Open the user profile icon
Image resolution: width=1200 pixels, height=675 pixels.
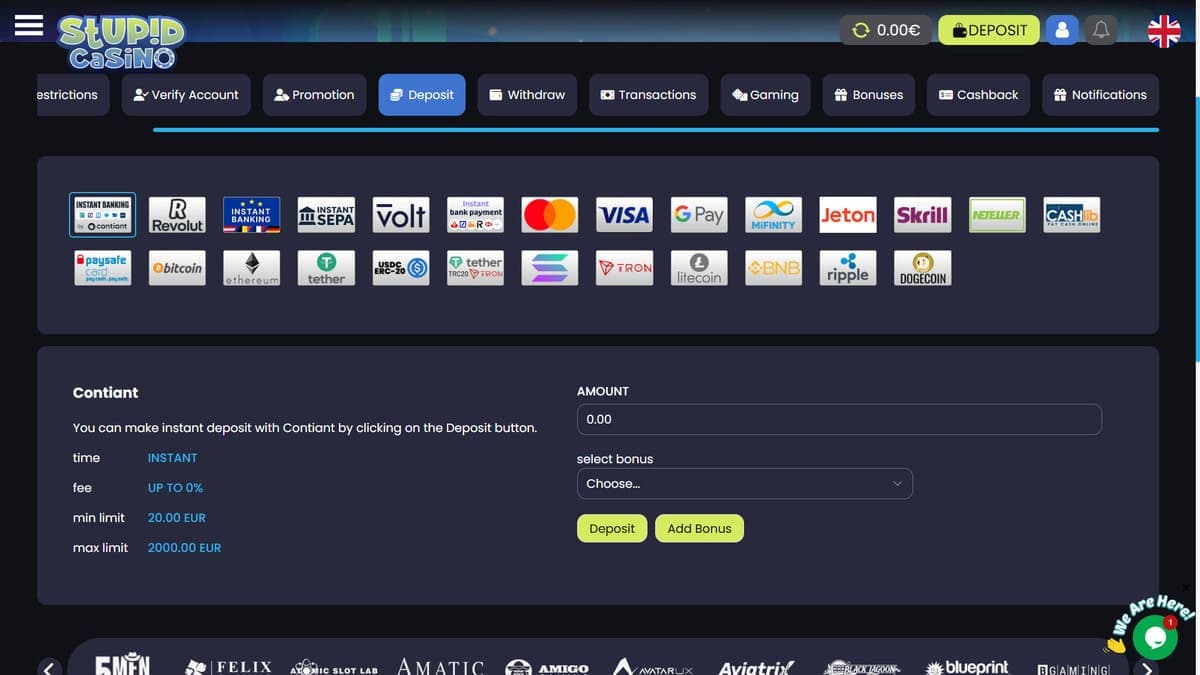pyautogui.click(x=1062, y=30)
